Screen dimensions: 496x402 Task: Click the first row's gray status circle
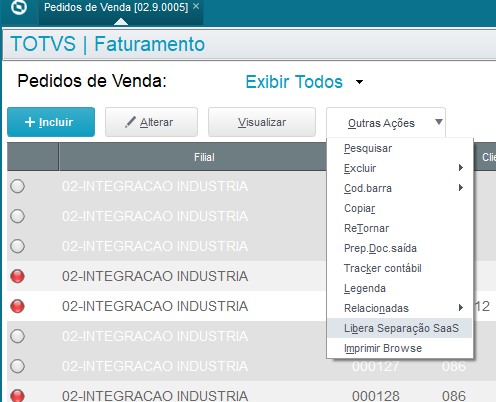click(x=17, y=186)
